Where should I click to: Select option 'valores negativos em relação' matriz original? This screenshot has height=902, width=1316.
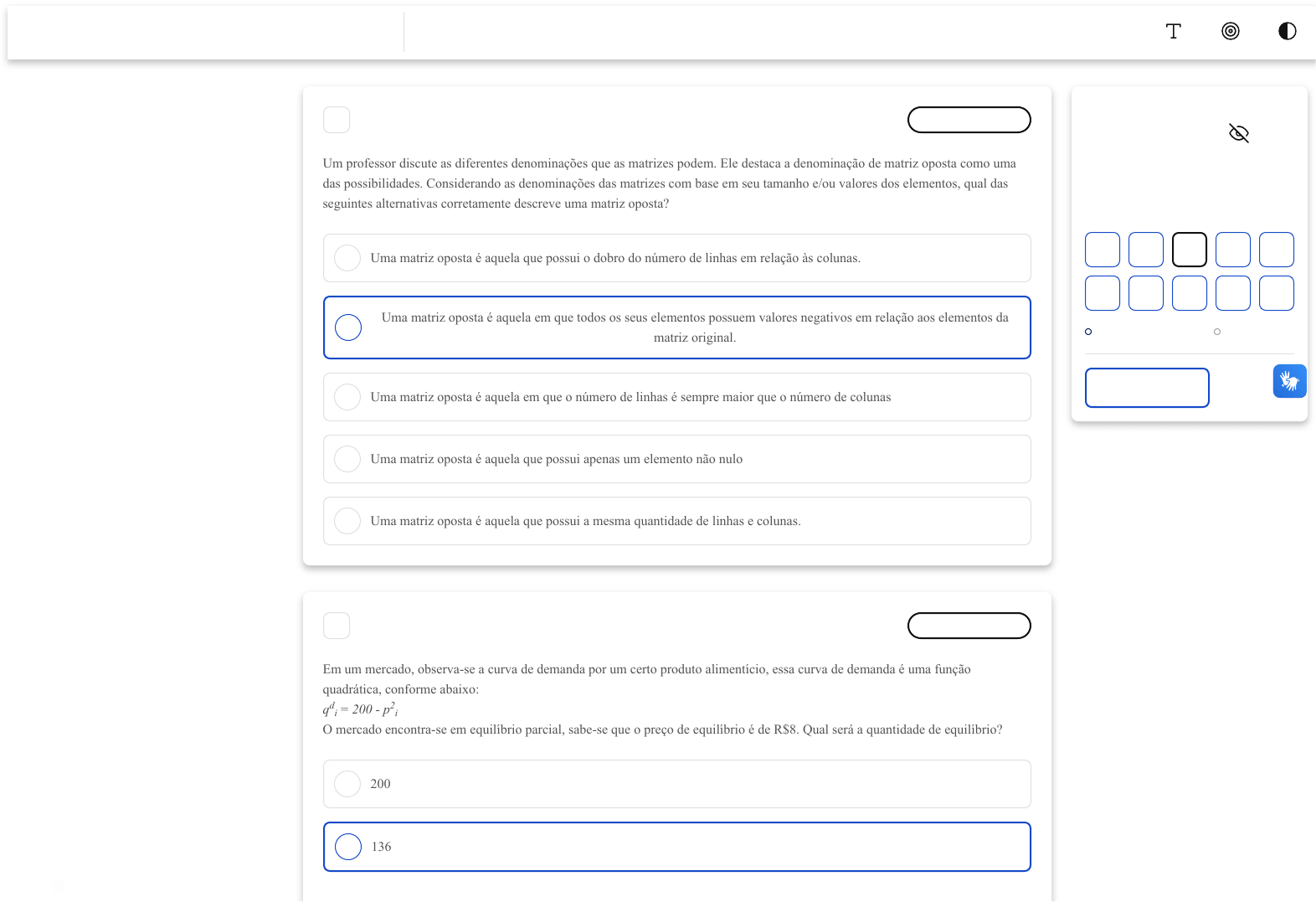click(x=348, y=327)
